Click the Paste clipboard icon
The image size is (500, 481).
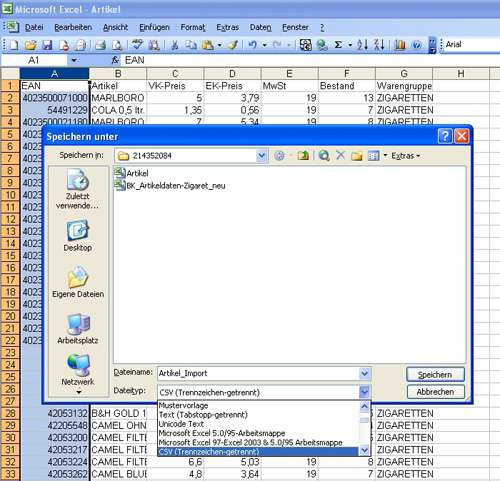[208, 45]
